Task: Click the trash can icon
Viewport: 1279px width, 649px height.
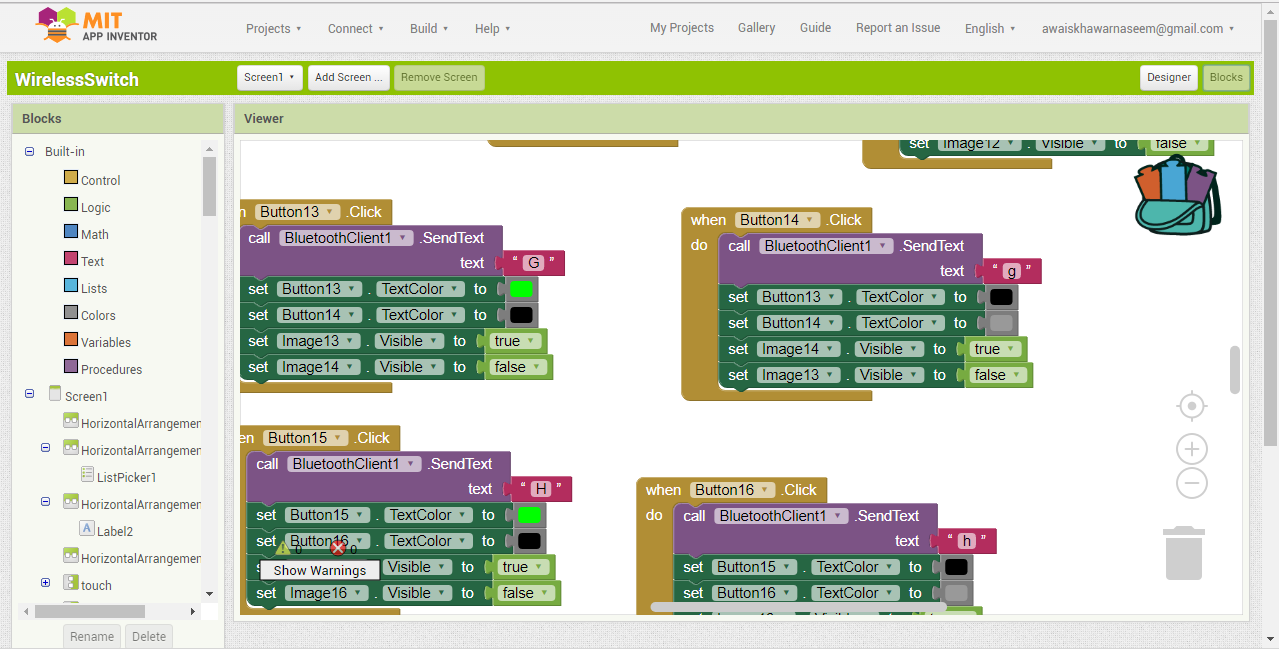Action: click(1184, 553)
